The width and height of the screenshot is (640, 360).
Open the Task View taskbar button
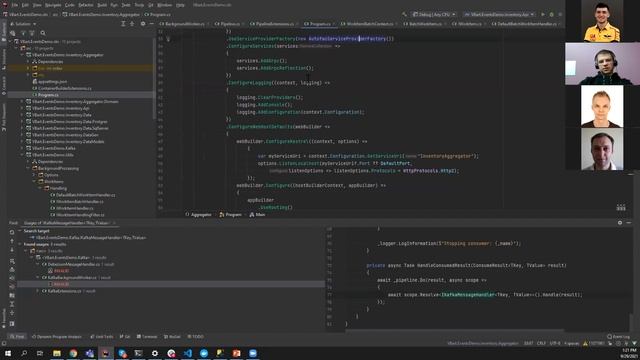click(40, 353)
